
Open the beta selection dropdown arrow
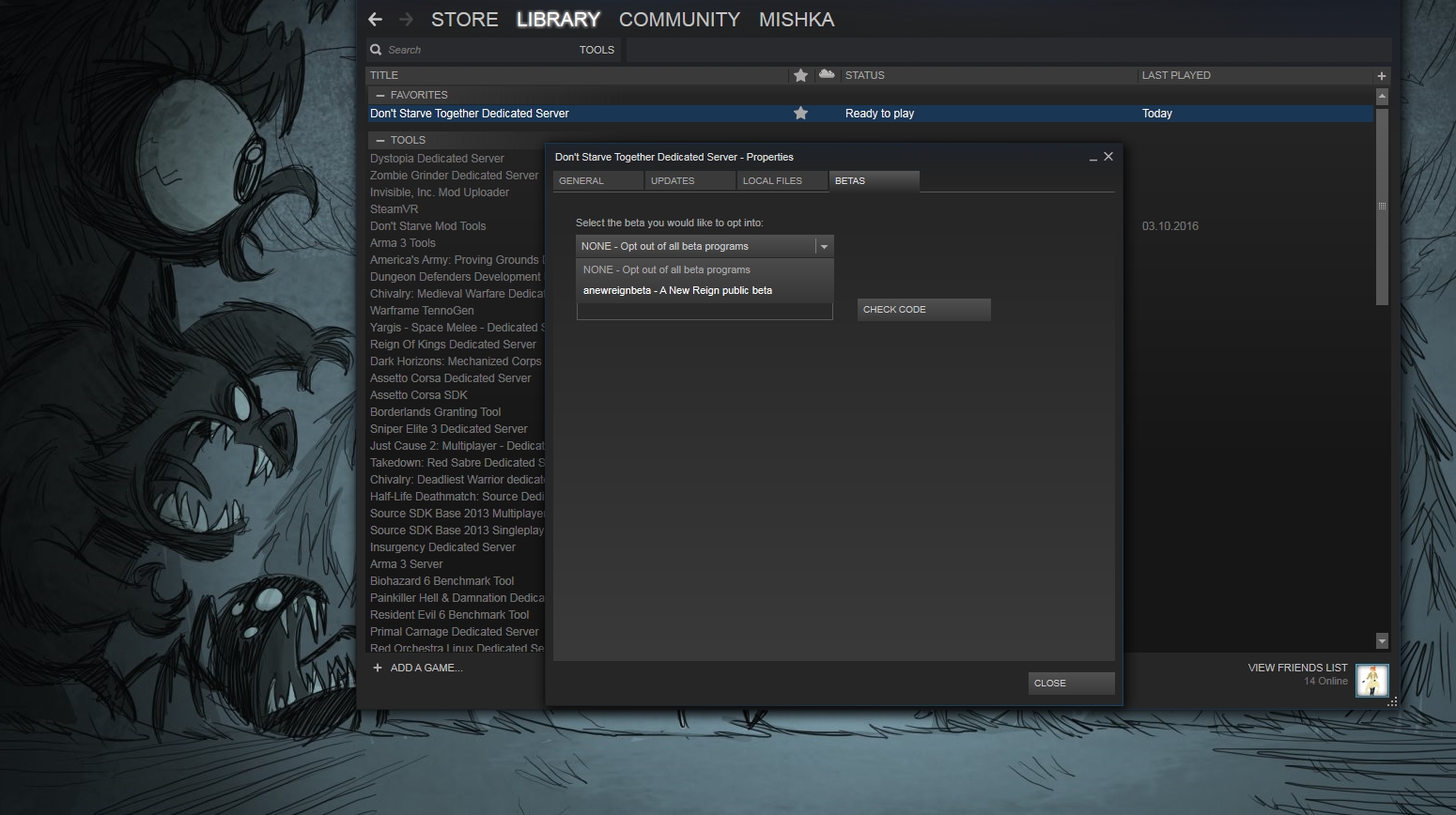coord(824,247)
